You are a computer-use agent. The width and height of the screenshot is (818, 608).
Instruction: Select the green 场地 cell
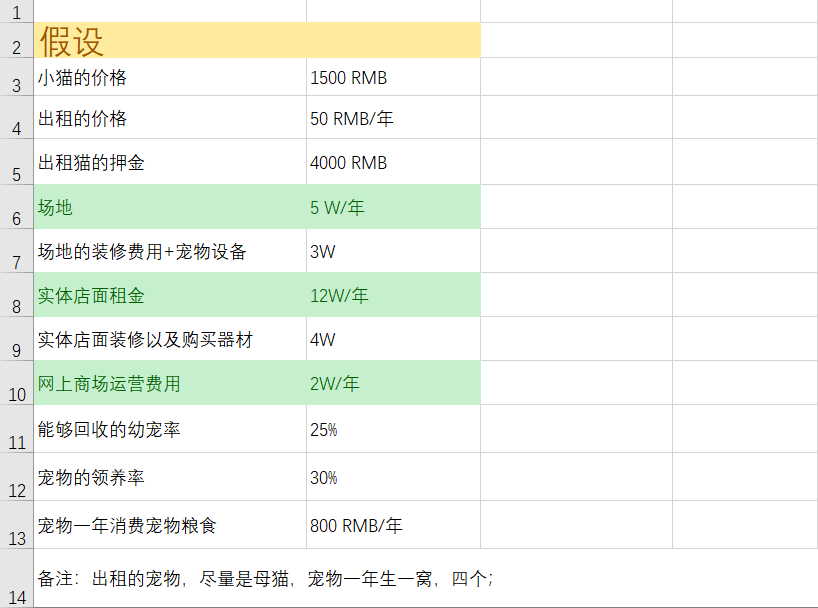56,208
